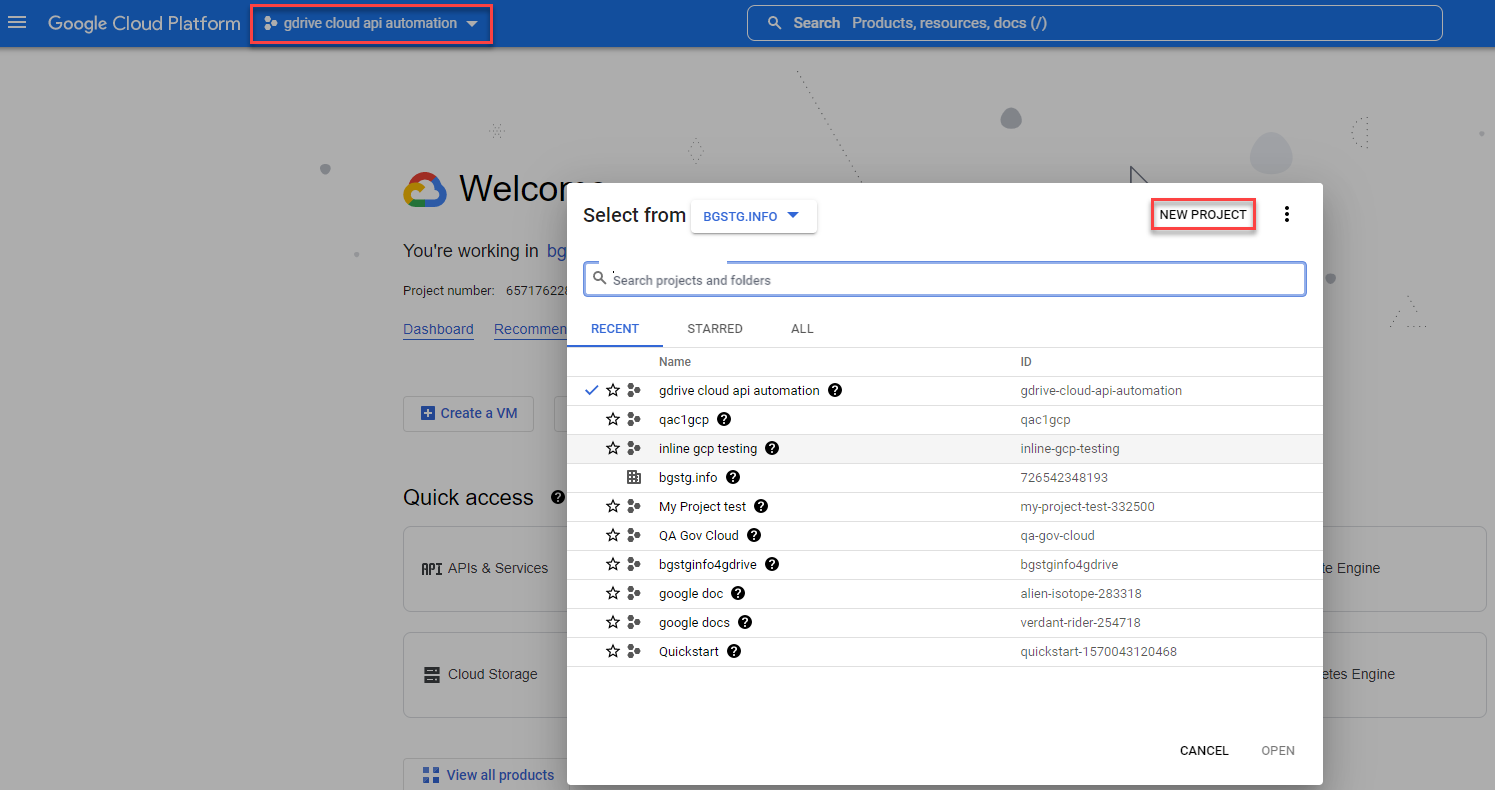Click the project icon beside Quickstart
1495x790 pixels.
click(x=633, y=652)
